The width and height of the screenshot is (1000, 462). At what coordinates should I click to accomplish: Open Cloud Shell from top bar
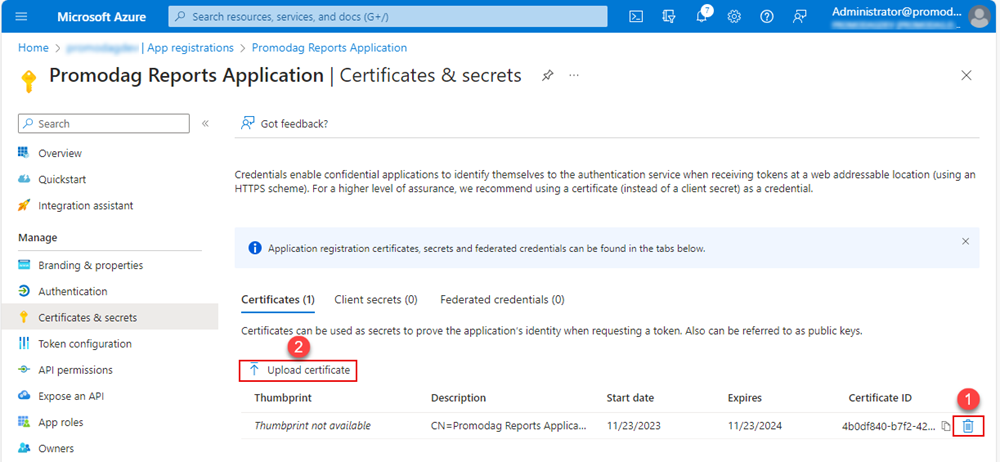636,16
